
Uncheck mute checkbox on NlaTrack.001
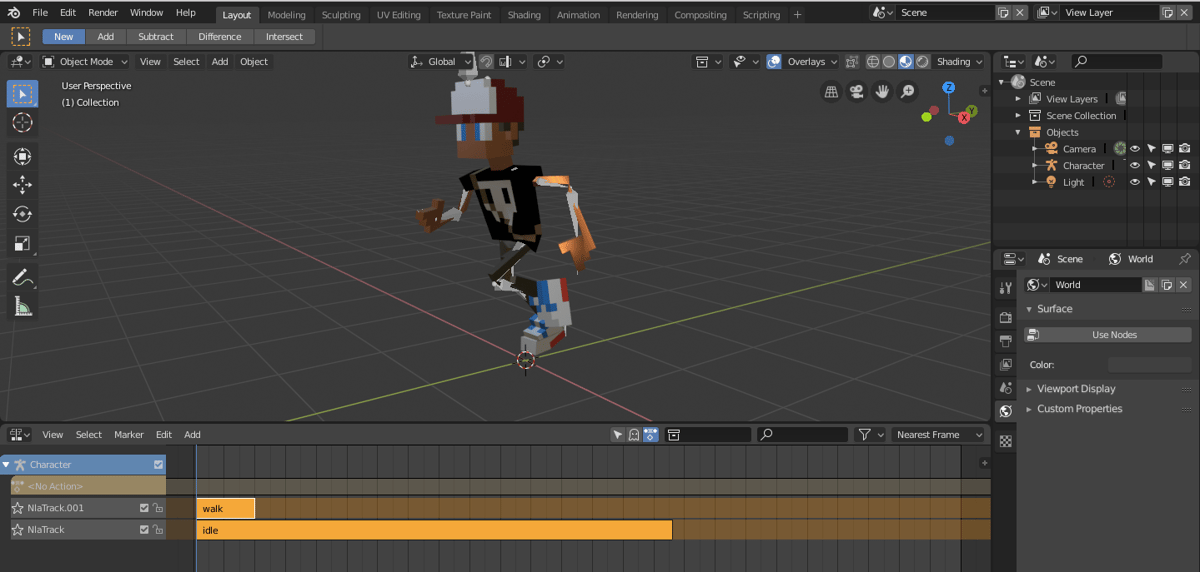144,508
